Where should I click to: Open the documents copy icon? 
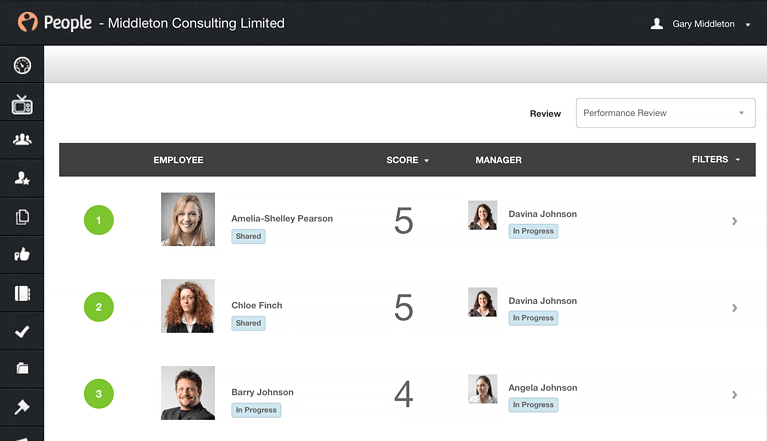tap(22, 217)
